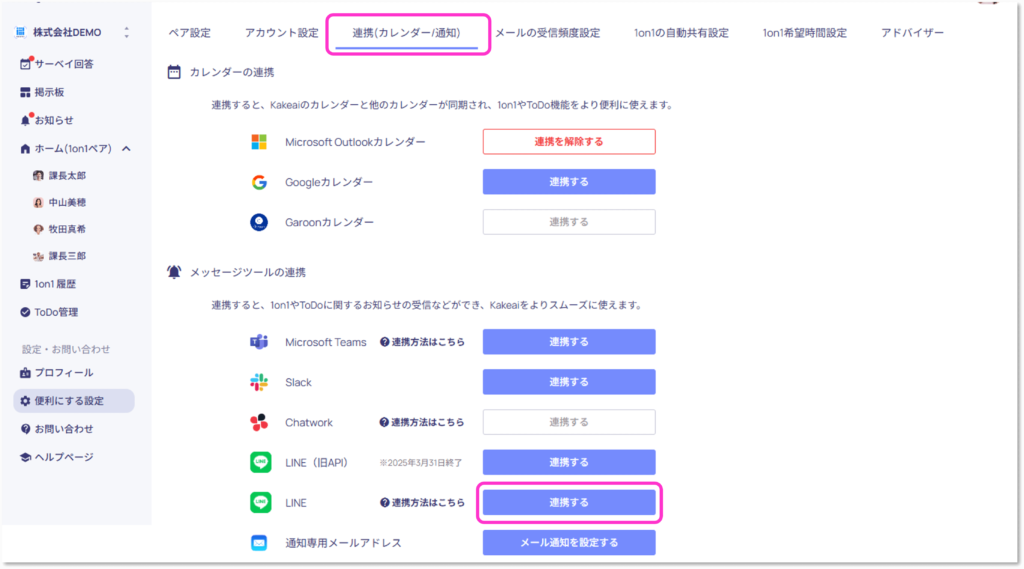Select pair 課長三郎 in sidebar

click(x=67, y=256)
